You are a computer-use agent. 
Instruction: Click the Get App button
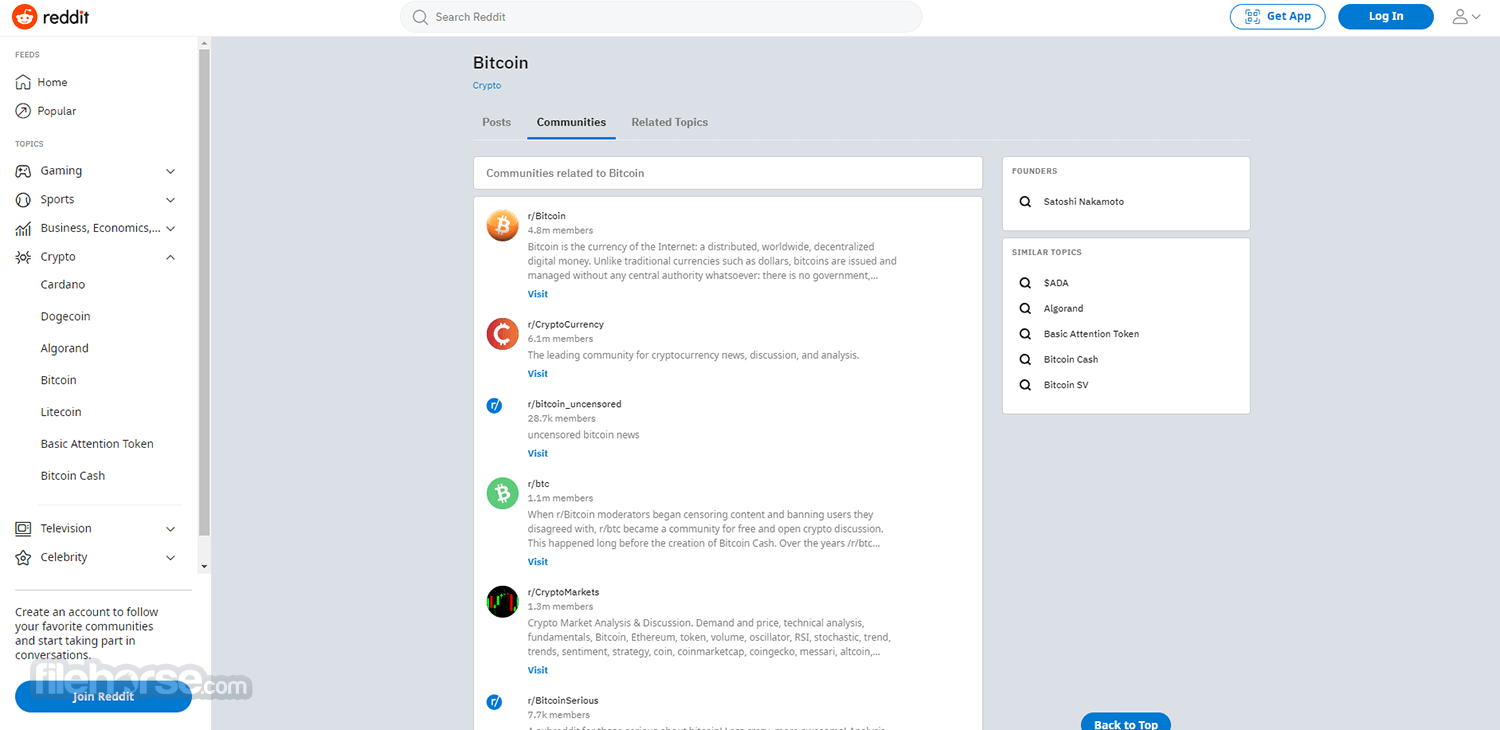tap(1277, 16)
